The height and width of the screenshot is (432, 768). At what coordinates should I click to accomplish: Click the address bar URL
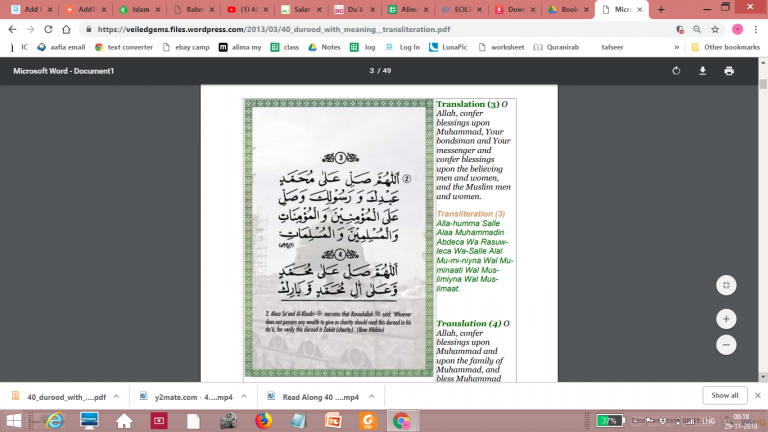(273, 29)
